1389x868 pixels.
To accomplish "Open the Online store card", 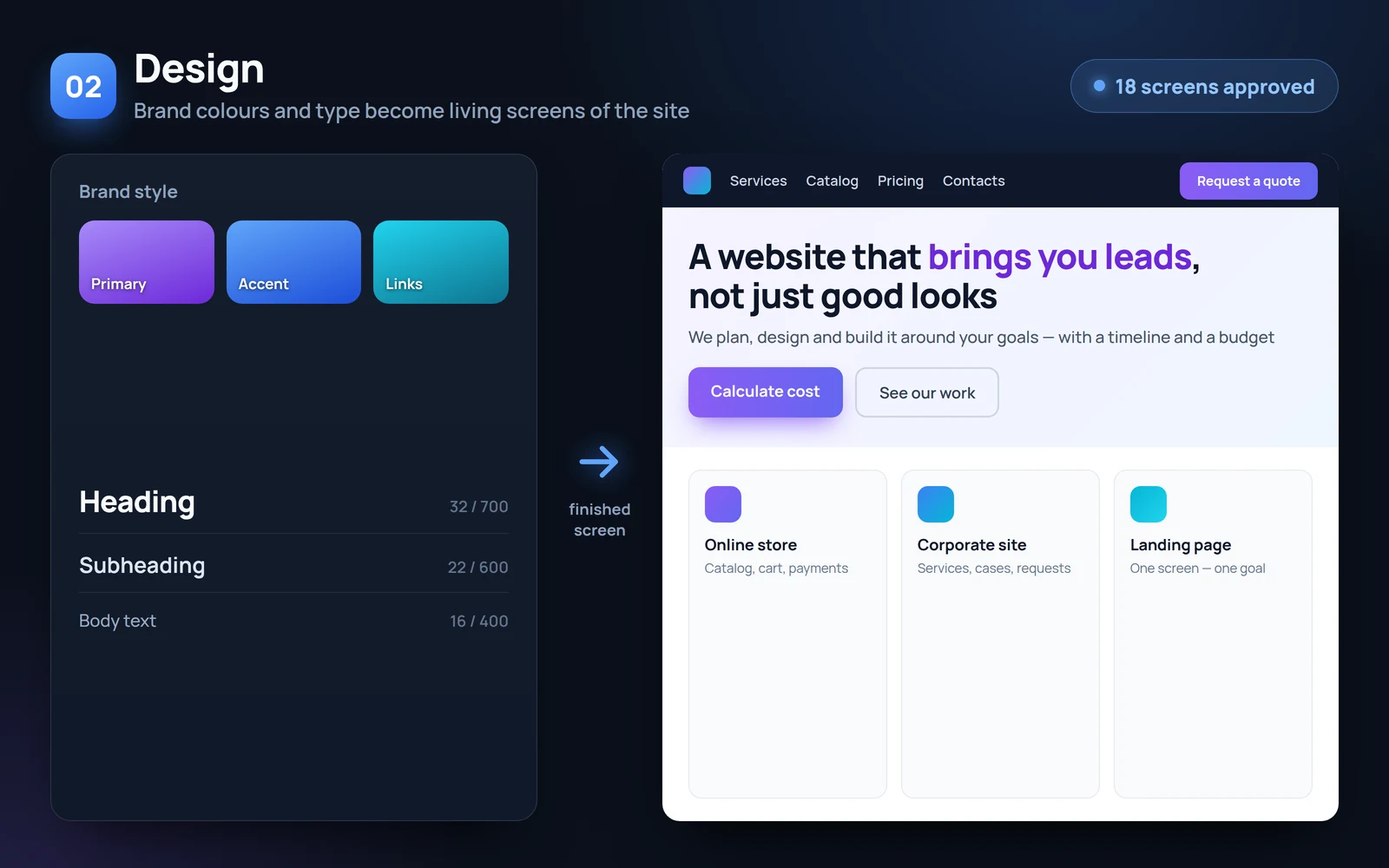I will [787, 634].
